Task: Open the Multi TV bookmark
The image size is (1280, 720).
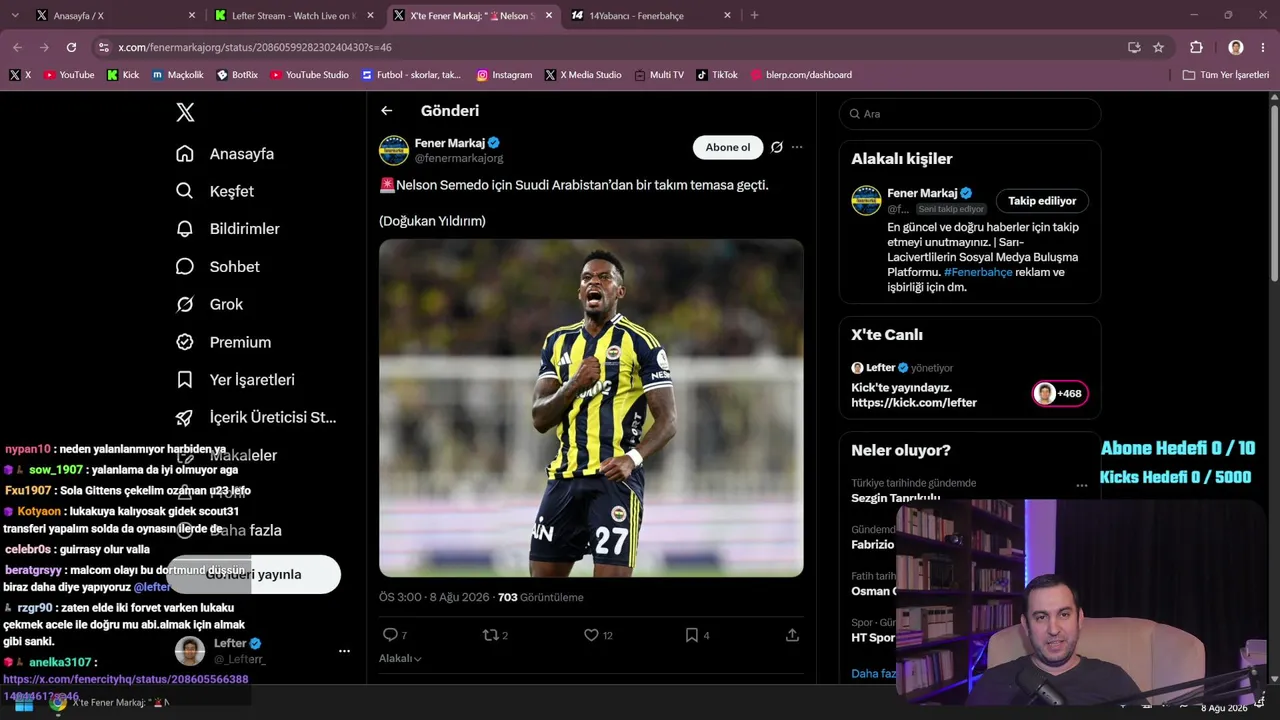Action: pyautogui.click(x=659, y=75)
